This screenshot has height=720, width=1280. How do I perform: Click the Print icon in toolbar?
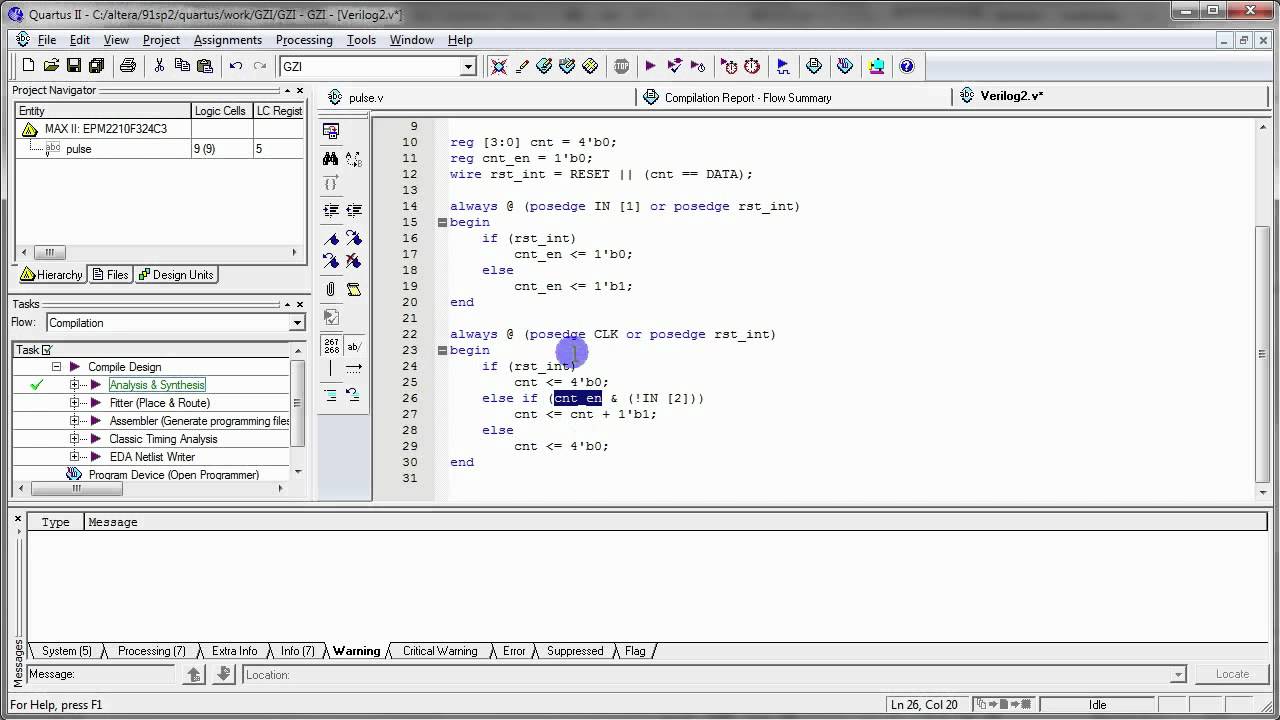click(x=128, y=66)
